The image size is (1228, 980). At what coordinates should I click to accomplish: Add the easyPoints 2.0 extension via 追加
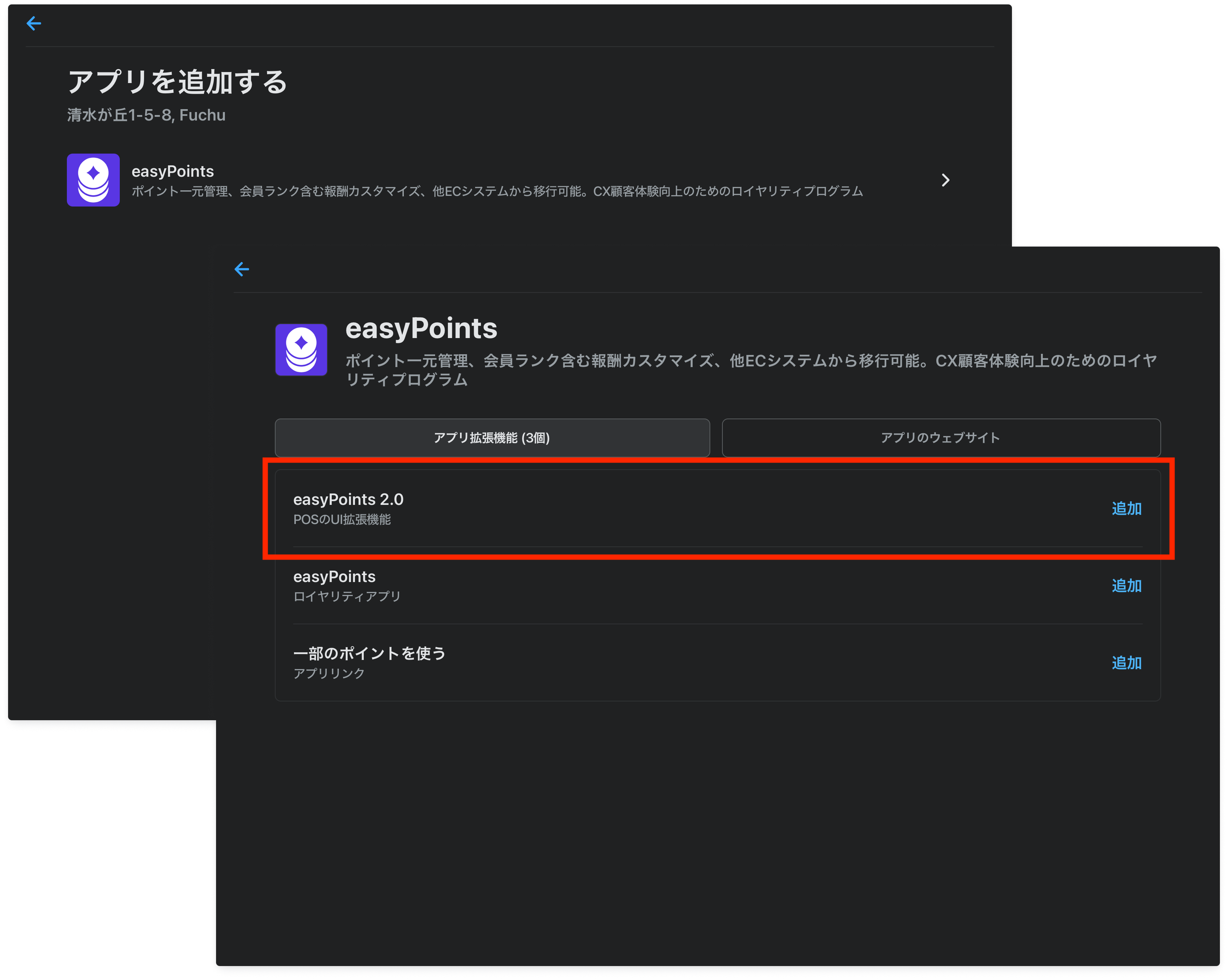point(1127,509)
